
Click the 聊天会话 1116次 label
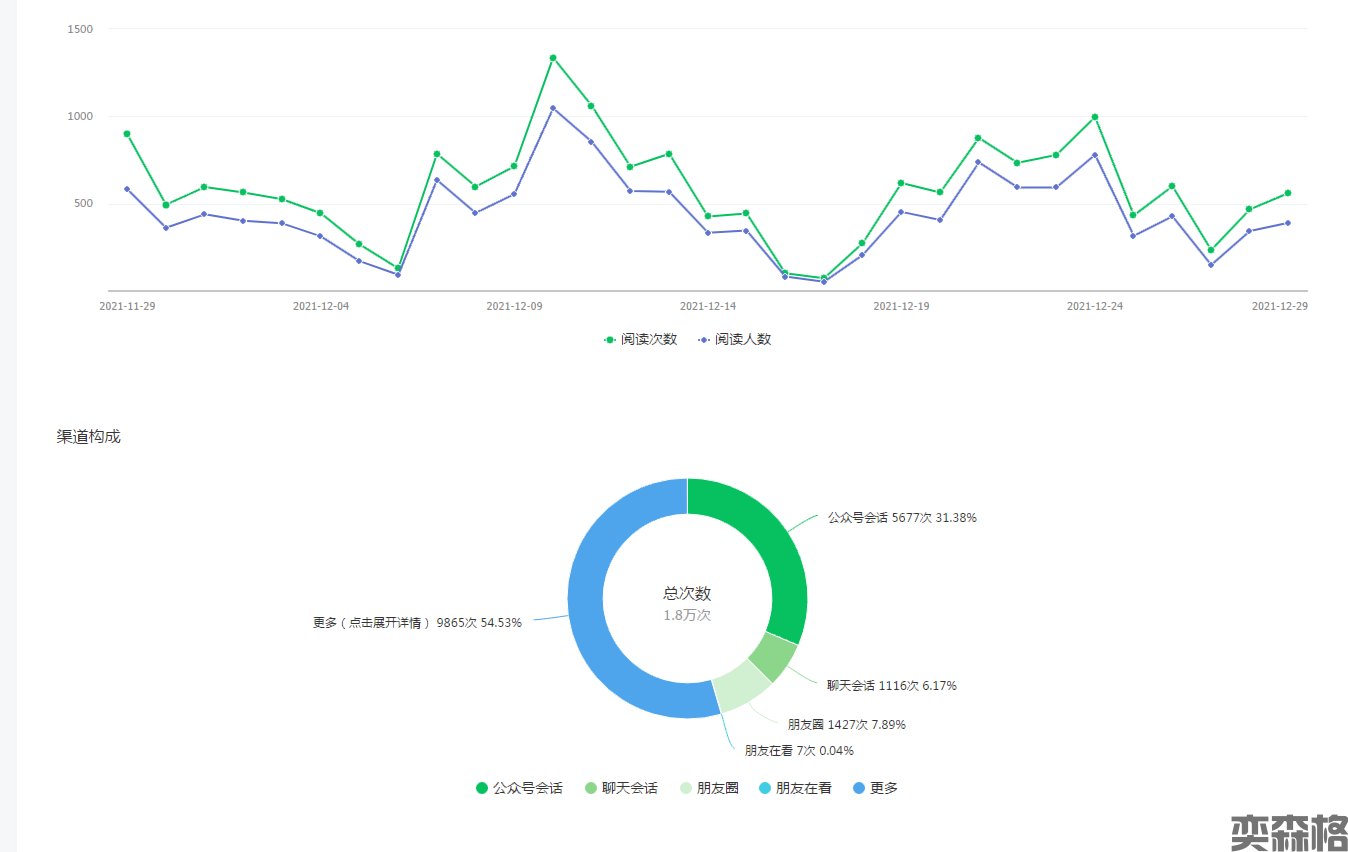pyautogui.click(x=891, y=686)
